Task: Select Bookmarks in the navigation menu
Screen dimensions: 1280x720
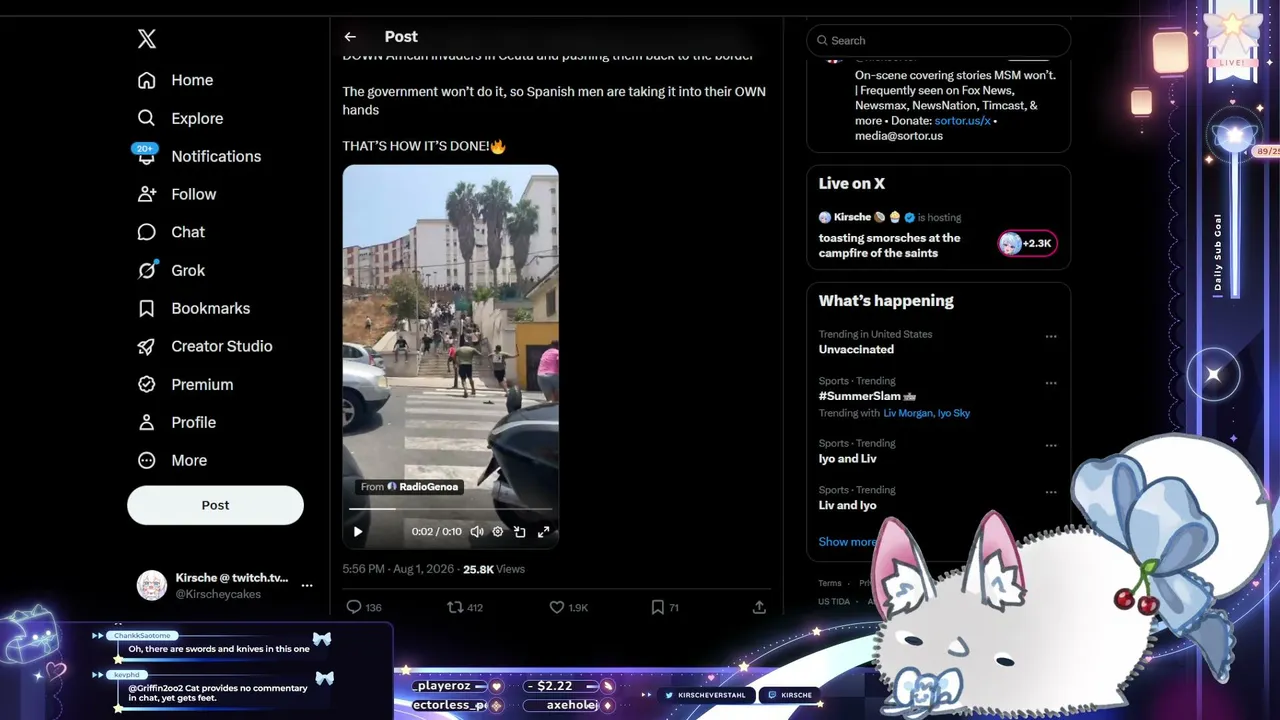Action: pyautogui.click(x=211, y=308)
